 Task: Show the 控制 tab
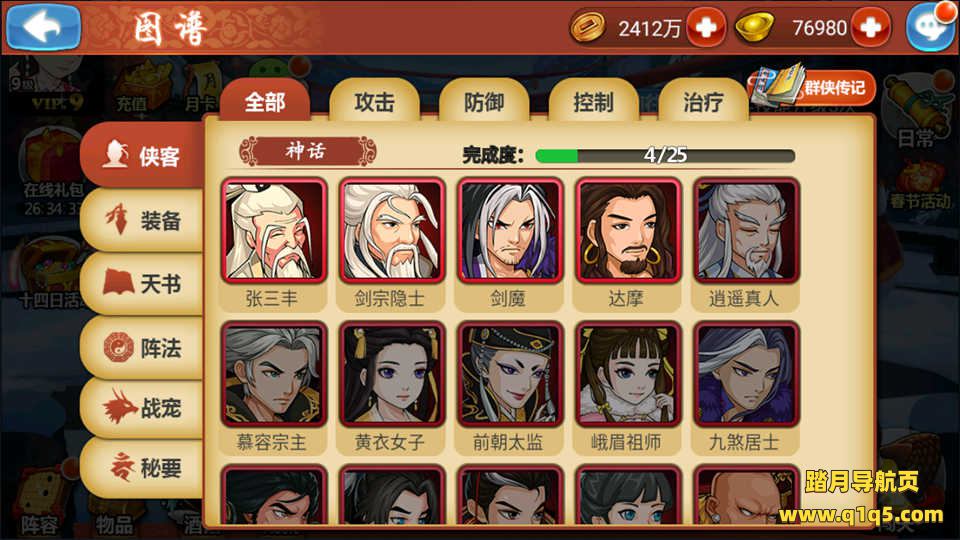(x=593, y=101)
